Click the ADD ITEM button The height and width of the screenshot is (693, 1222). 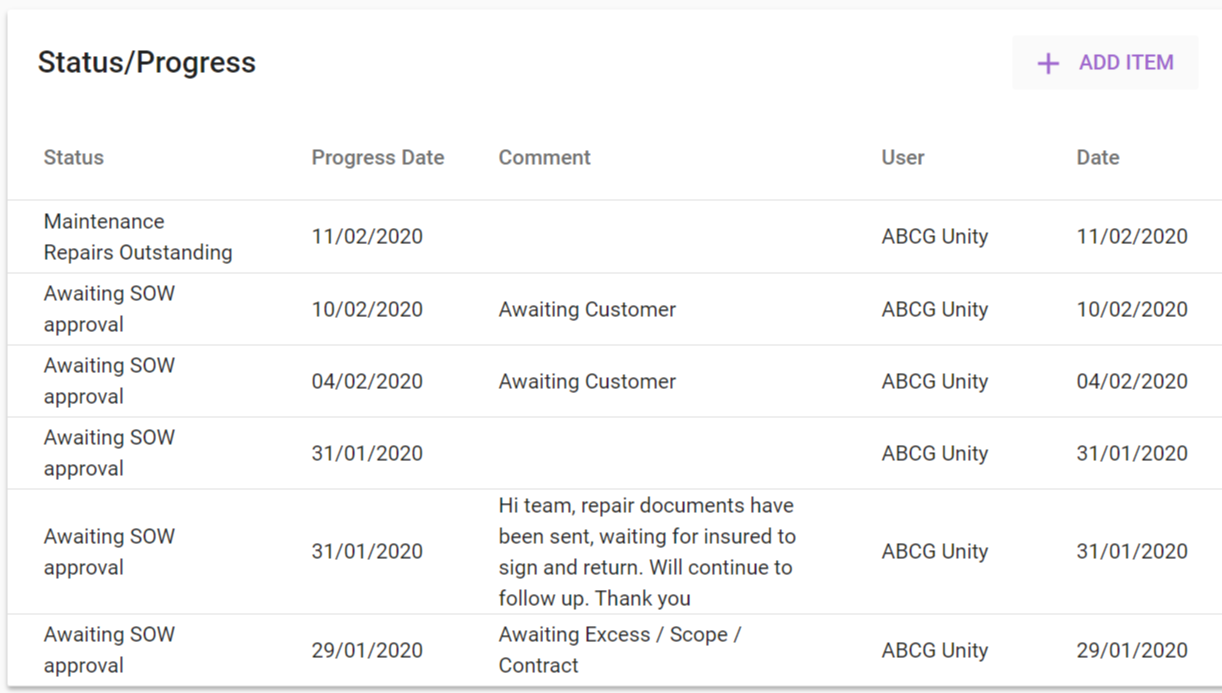click(1105, 63)
